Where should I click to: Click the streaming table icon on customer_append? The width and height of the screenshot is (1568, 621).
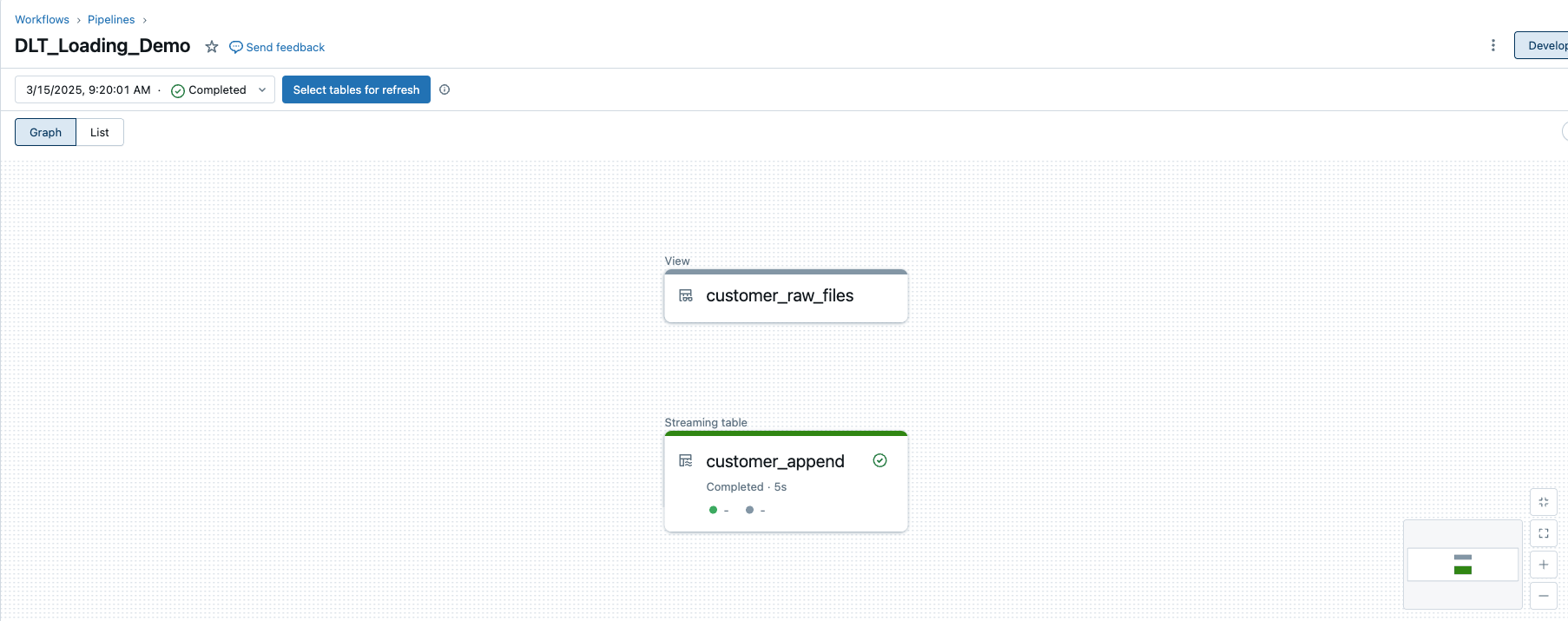686,461
